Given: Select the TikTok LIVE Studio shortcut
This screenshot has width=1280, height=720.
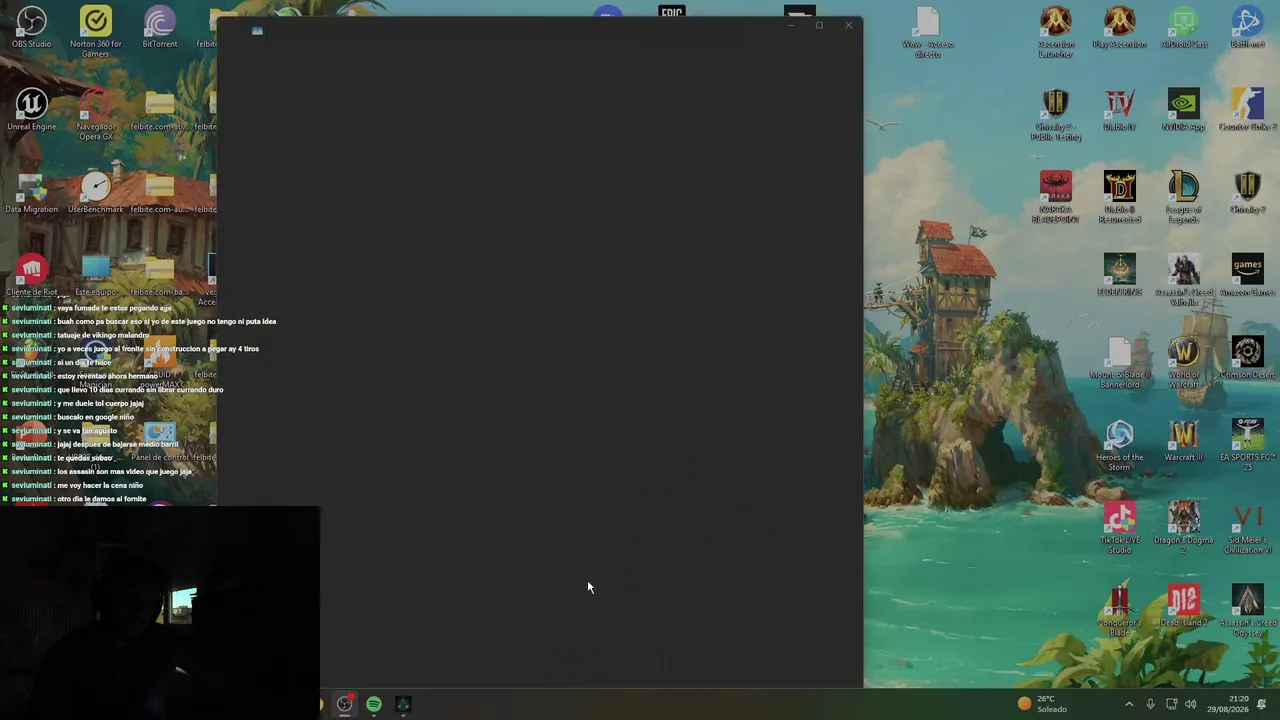Looking at the screenshot, I should 1120,528.
